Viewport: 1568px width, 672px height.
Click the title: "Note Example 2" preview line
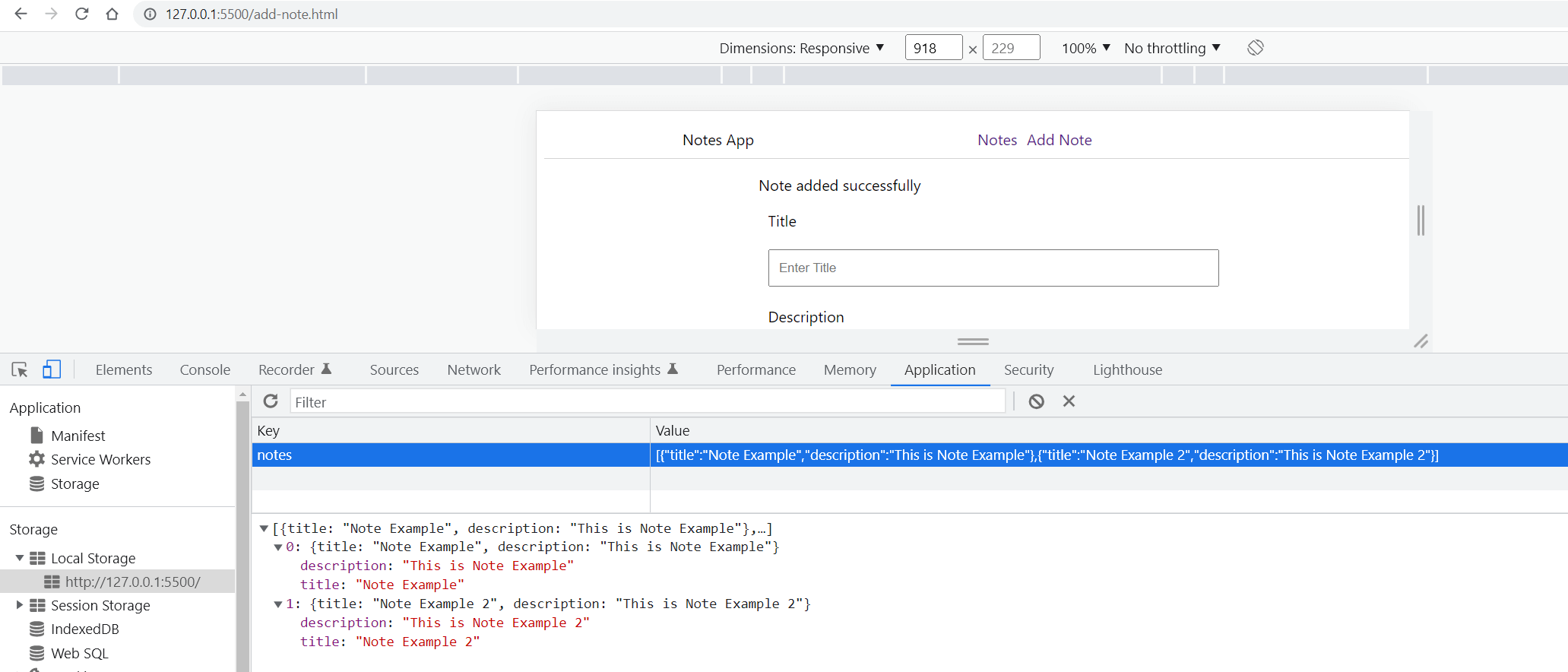[390, 642]
